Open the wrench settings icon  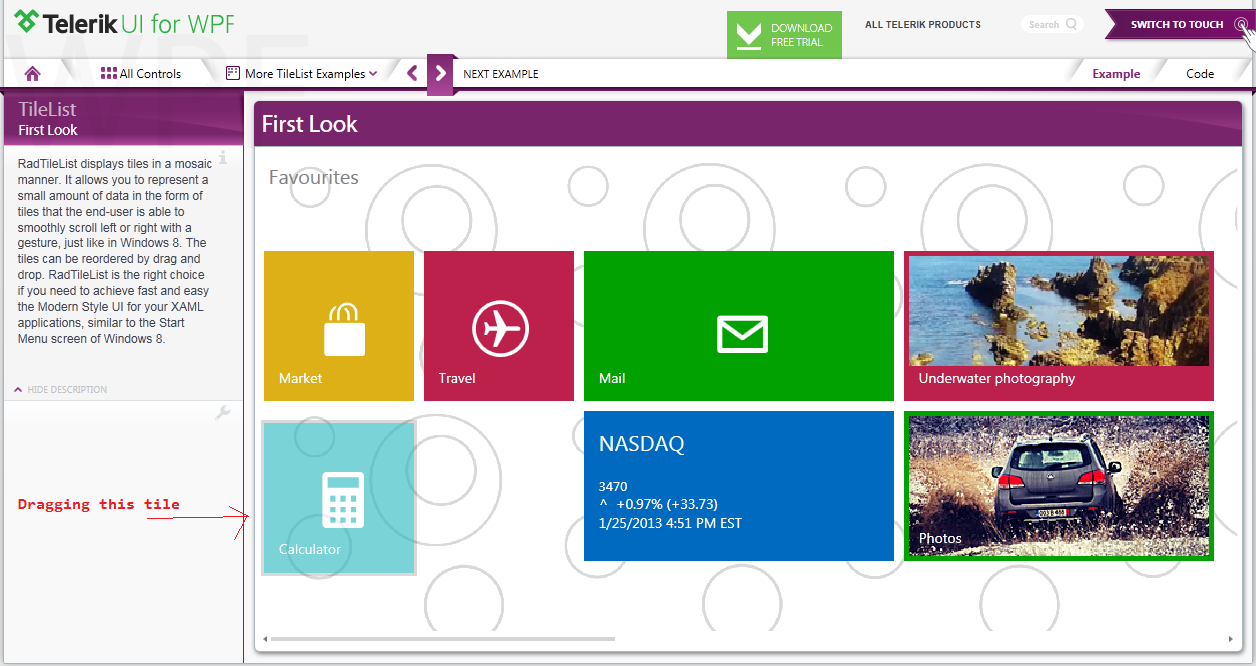pyautogui.click(x=223, y=412)
